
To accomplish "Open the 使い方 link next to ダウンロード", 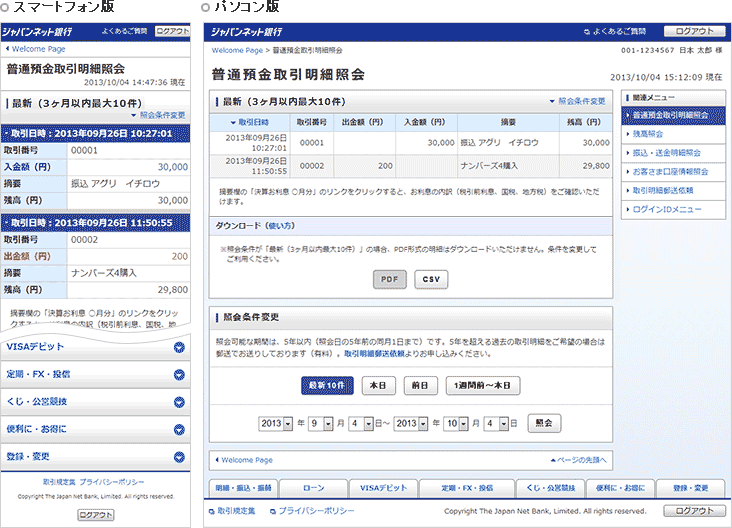I will pyautogui.click(x=281, y=226).
